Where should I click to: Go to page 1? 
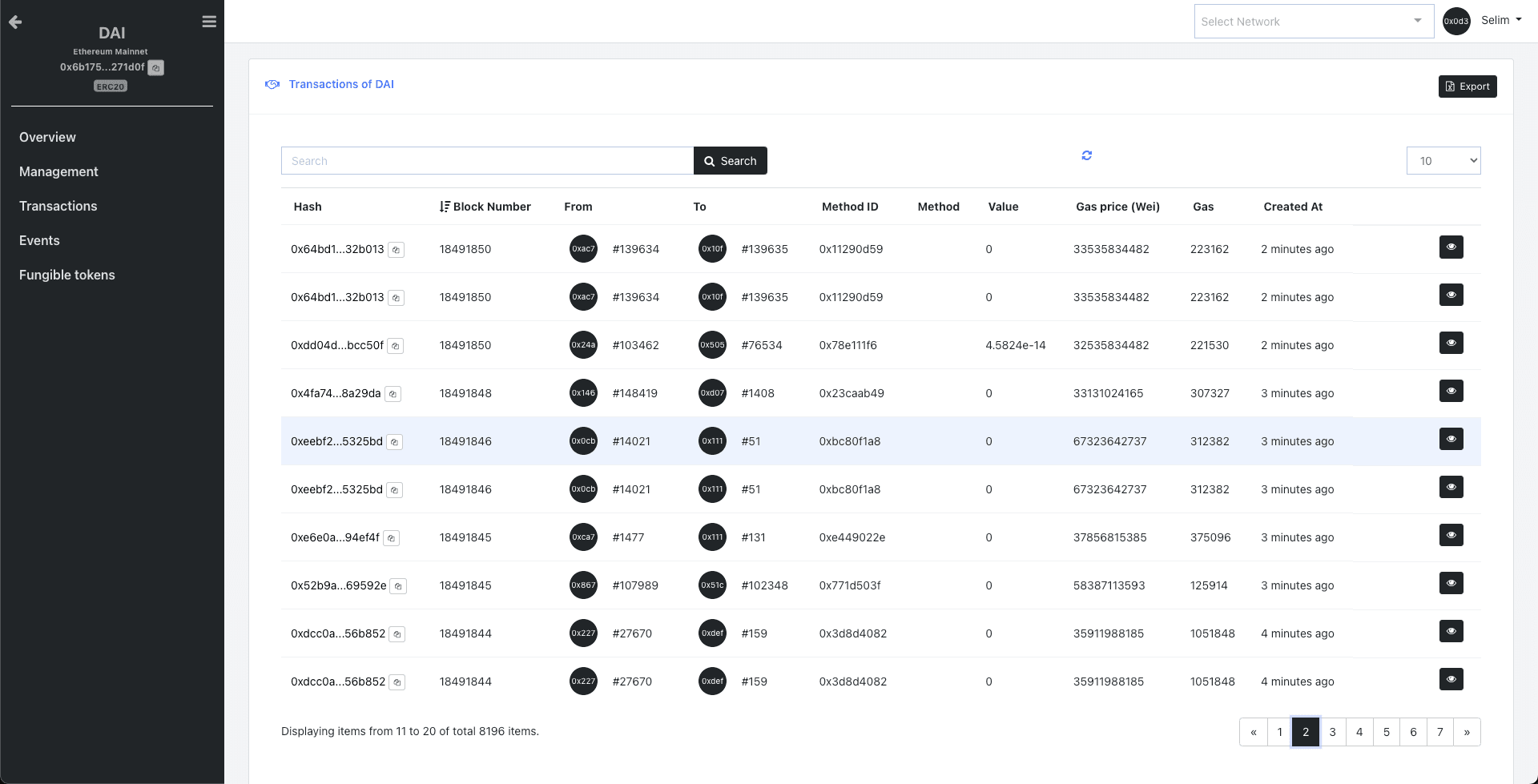tap(1279, 732)
